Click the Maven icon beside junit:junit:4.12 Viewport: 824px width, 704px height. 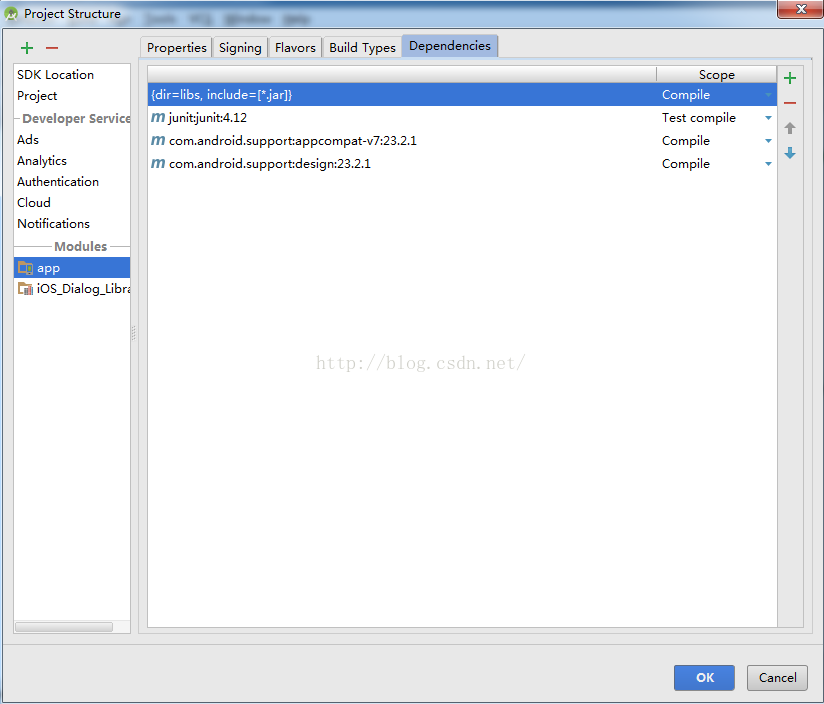point(158,117)
